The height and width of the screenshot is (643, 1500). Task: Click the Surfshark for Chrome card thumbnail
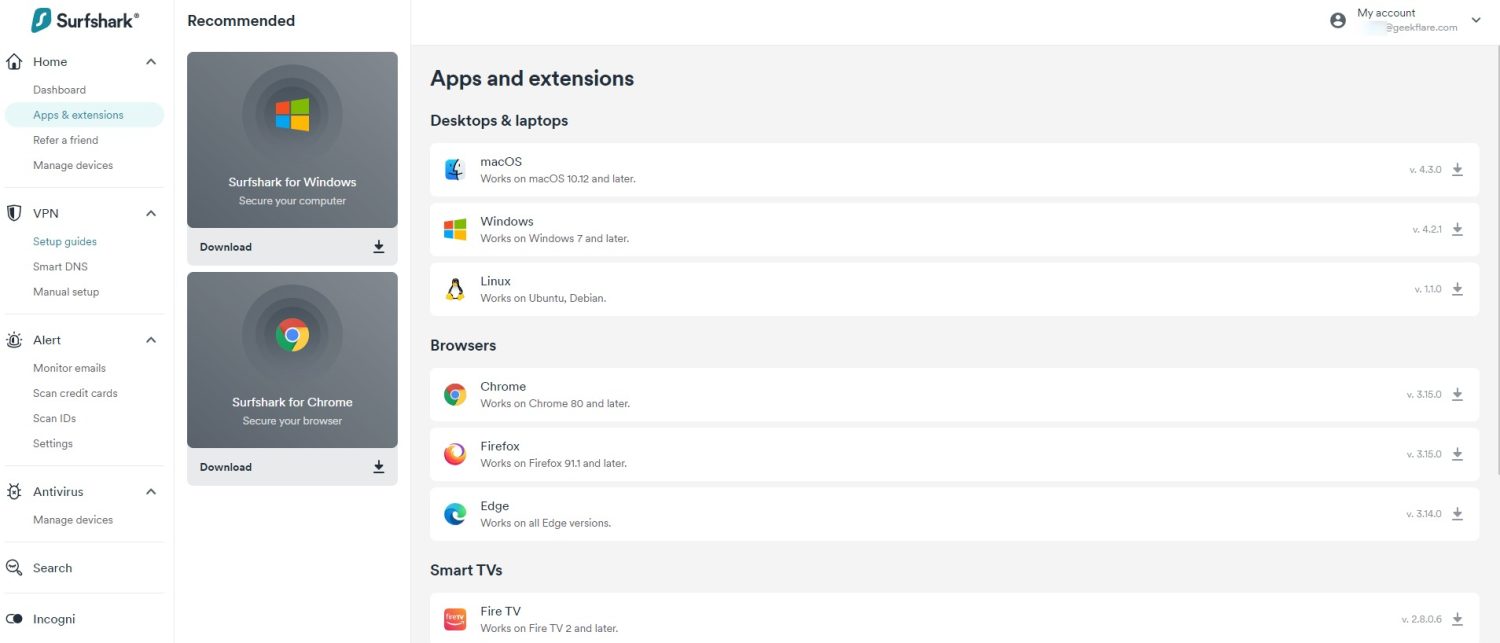click(x=292, y=360)
